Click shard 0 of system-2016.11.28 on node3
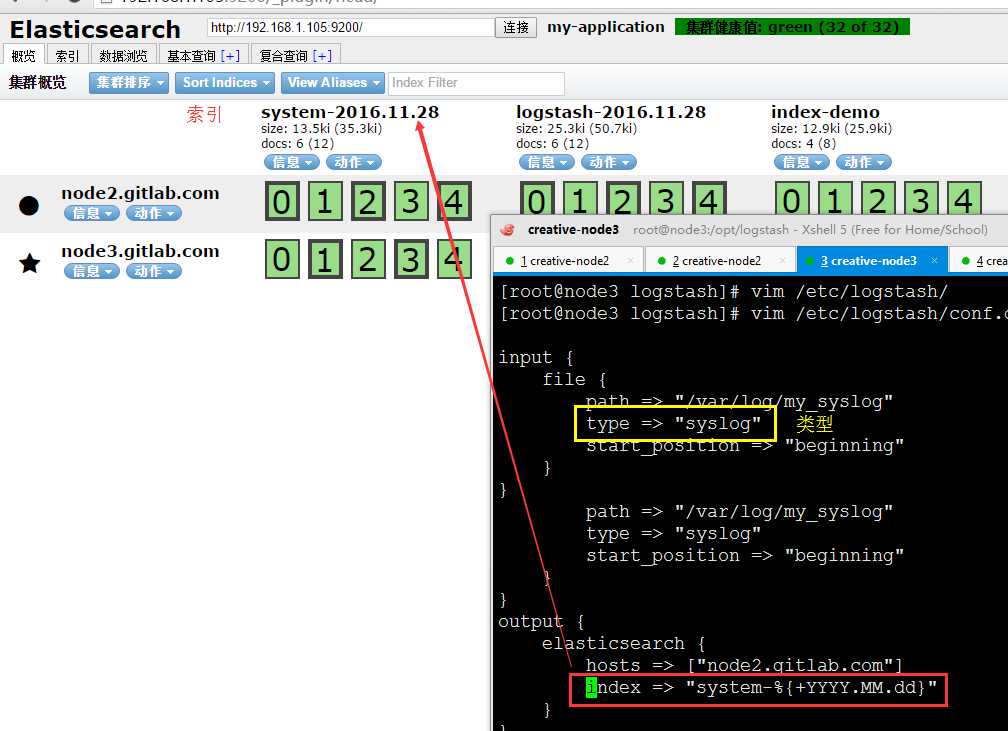The height and width of the screenshot is (731, 1008). coord(282,259)
